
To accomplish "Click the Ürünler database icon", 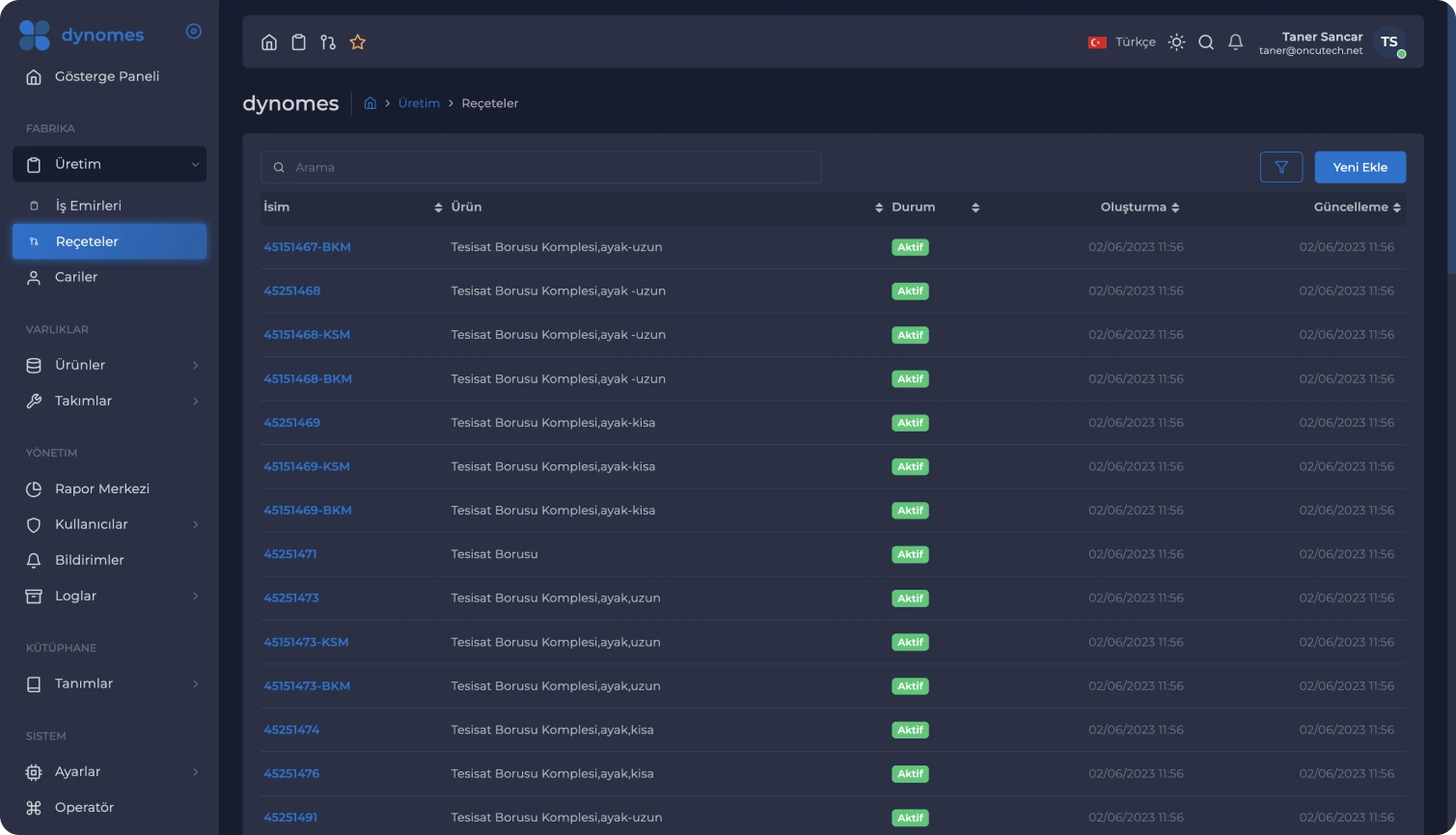I will click(x=34, y=365).
